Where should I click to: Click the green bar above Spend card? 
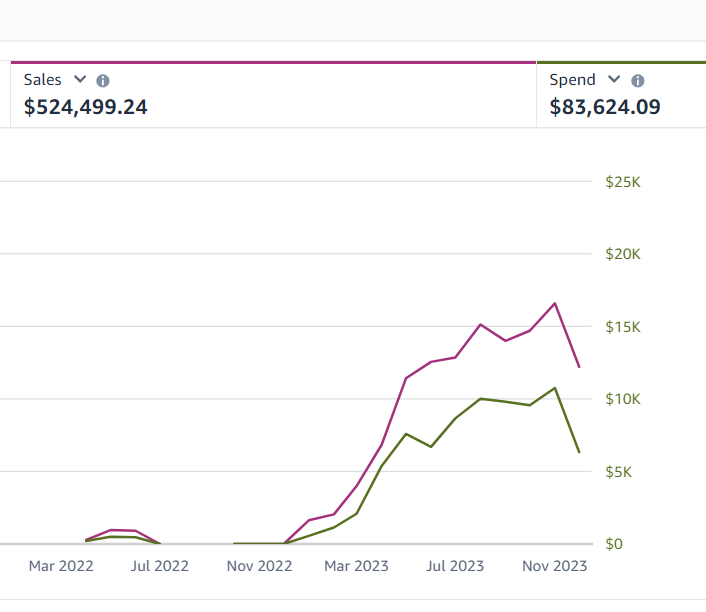click(622, 62)
